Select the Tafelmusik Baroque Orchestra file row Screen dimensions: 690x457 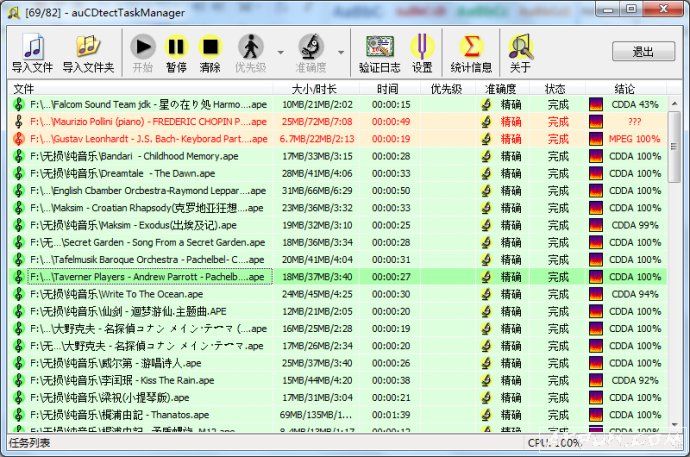pyautogui.click(x=337, y=260)
